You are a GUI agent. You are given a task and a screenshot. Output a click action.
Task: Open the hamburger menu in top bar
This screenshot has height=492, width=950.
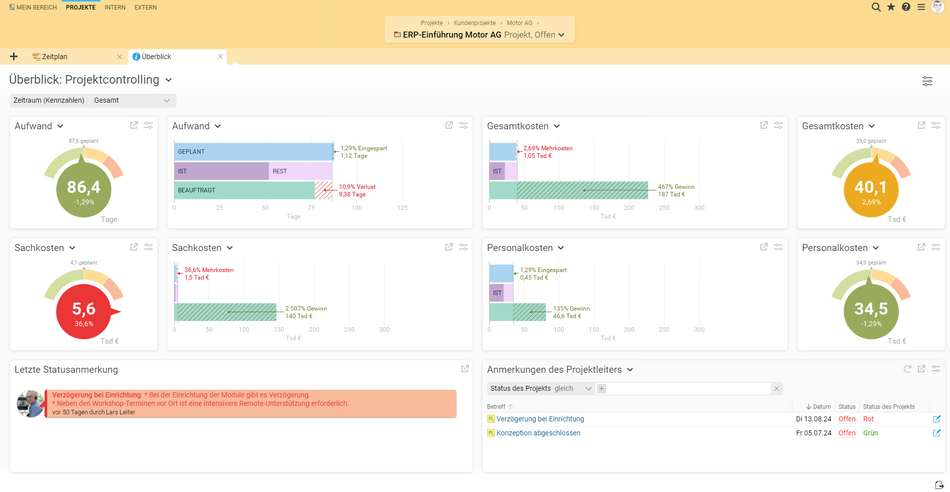(921, 7)
